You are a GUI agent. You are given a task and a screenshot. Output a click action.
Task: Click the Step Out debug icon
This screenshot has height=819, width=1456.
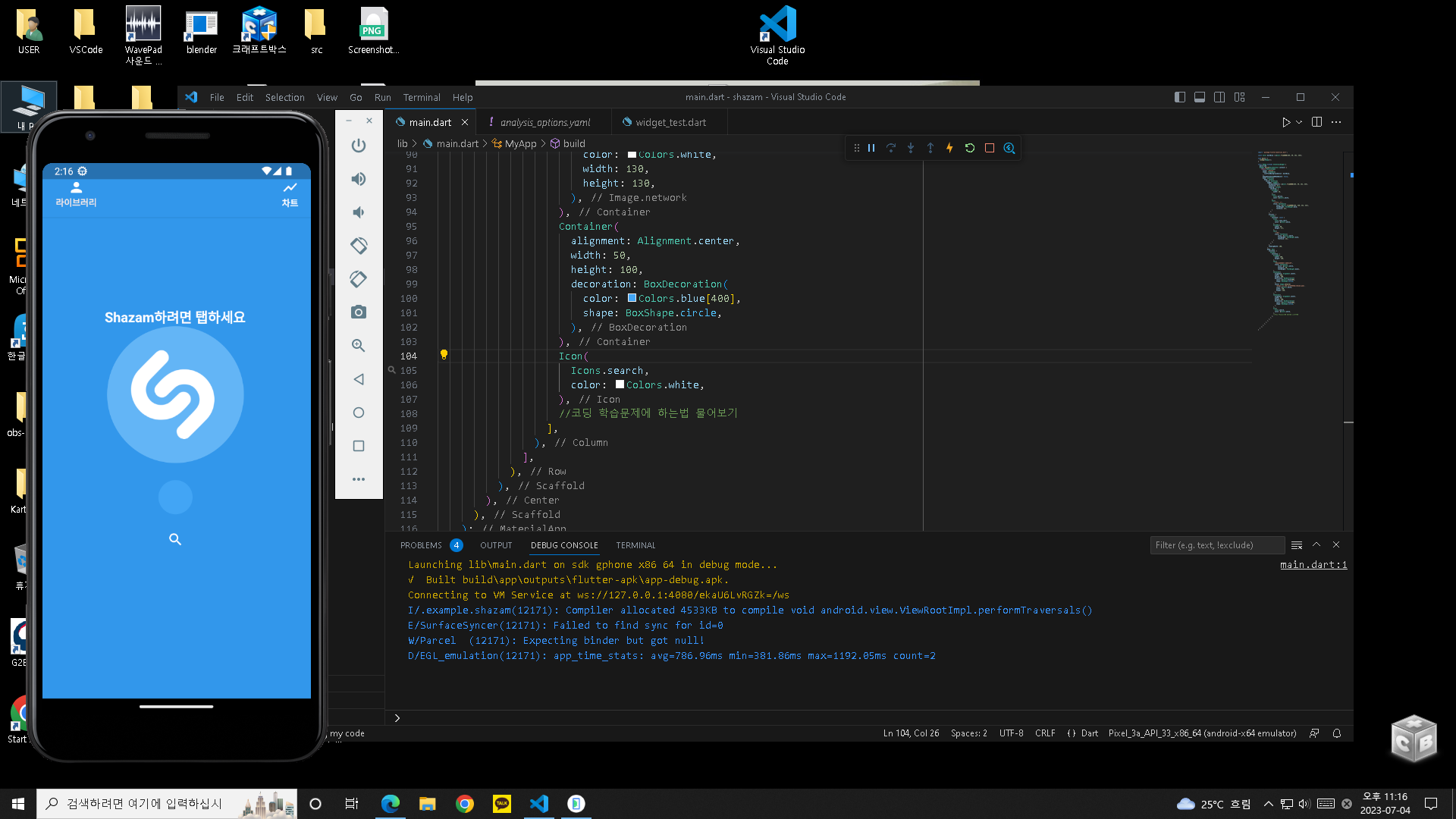pos(930,148)
